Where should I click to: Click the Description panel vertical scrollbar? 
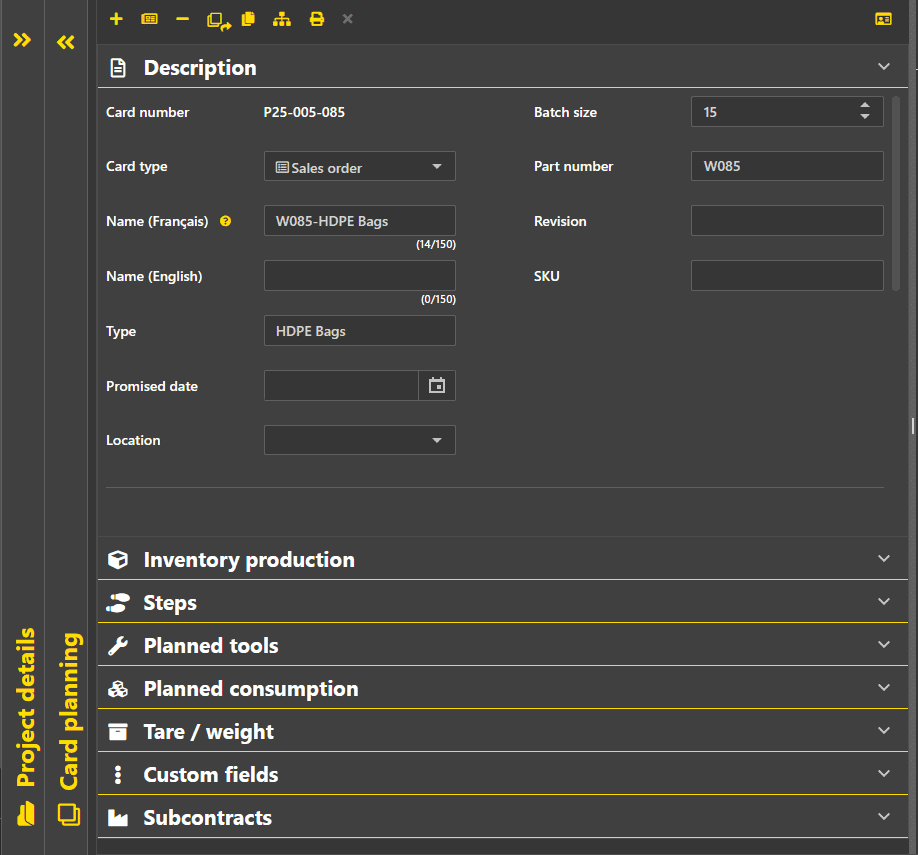click(x=896, y=193)
